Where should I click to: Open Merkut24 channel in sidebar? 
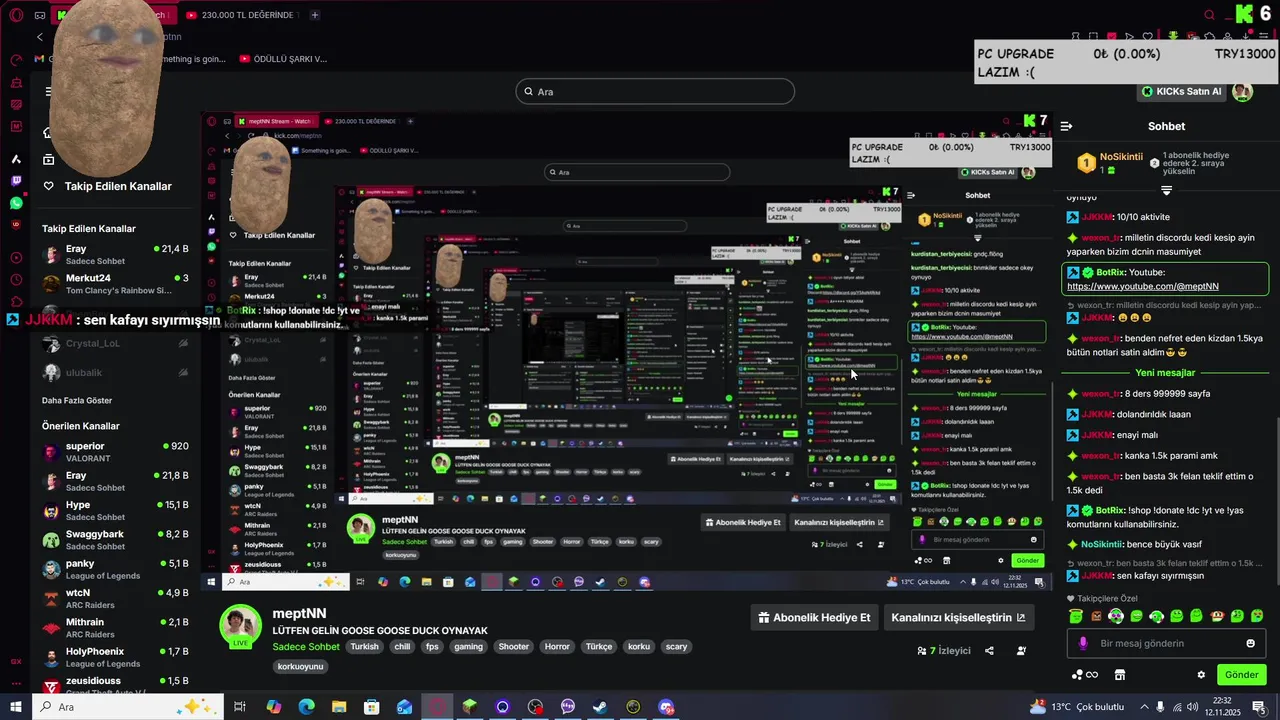pos(115,284)
